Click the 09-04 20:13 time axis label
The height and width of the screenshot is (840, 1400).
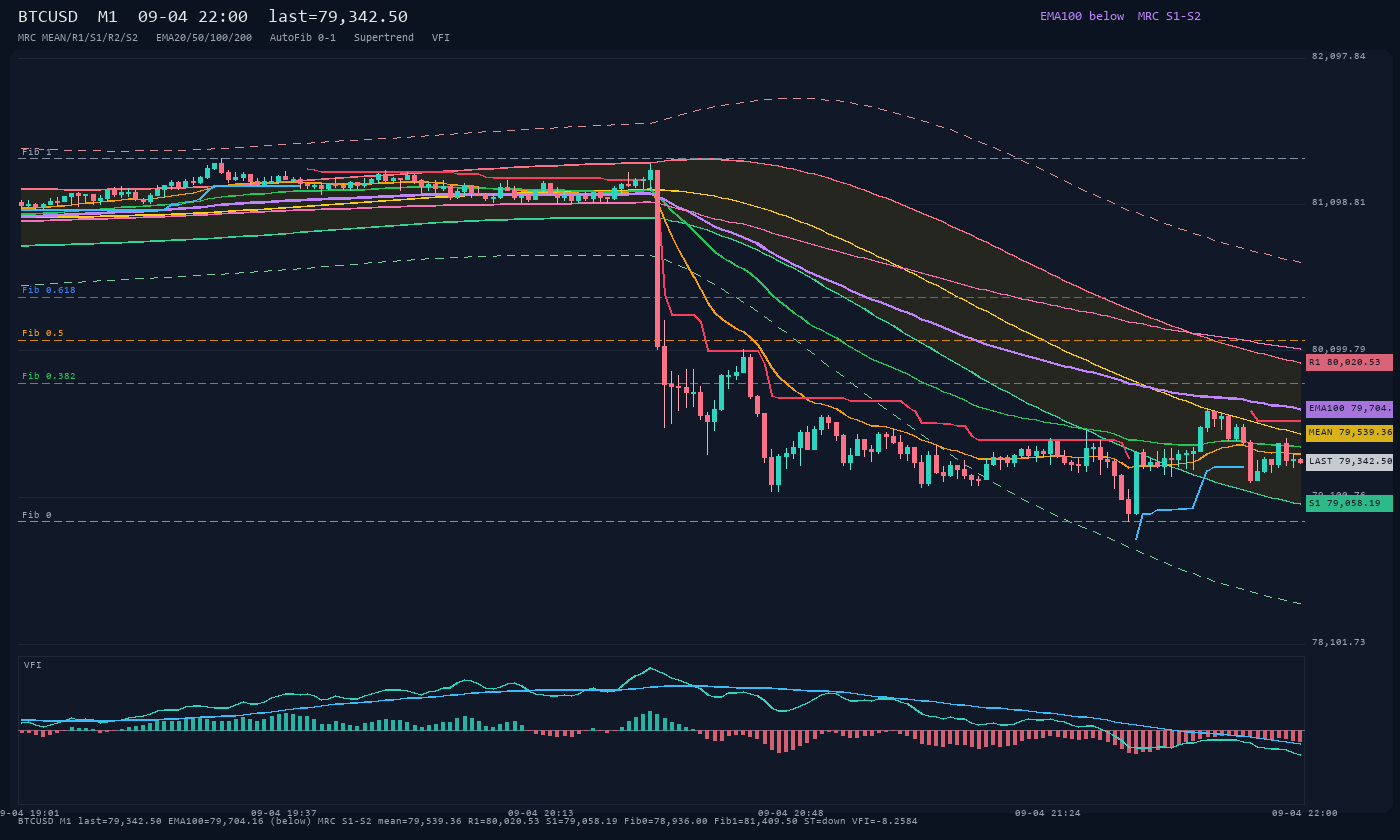click(x=541, y=813)
